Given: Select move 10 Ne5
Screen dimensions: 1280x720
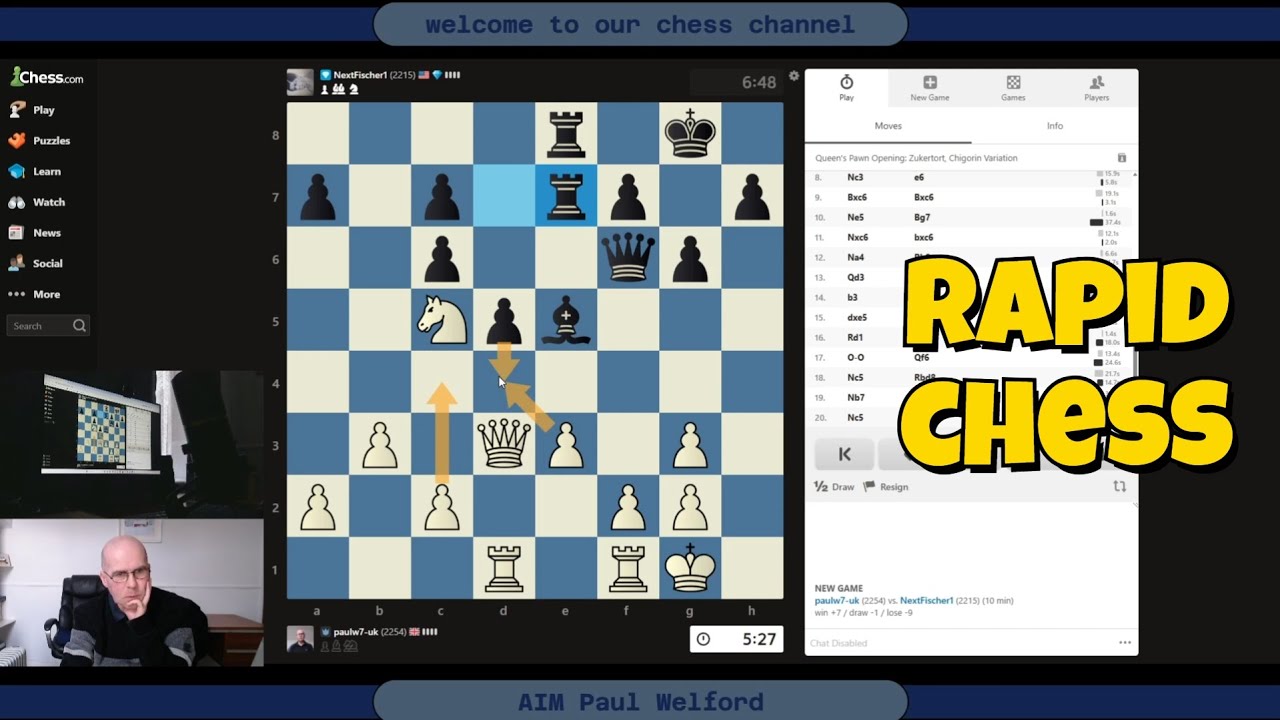Looking at the screenshot, I should pos(856,217).
